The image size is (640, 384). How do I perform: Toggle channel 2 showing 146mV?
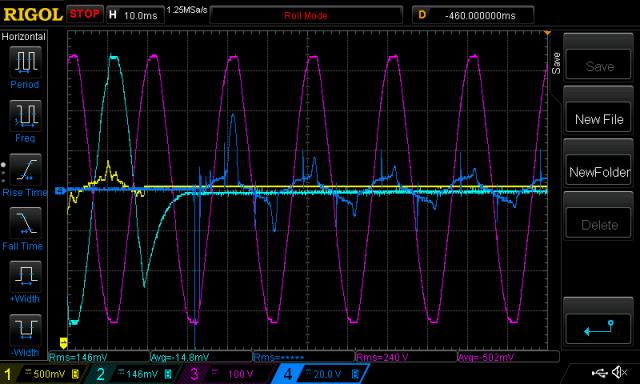pos(134,374)
